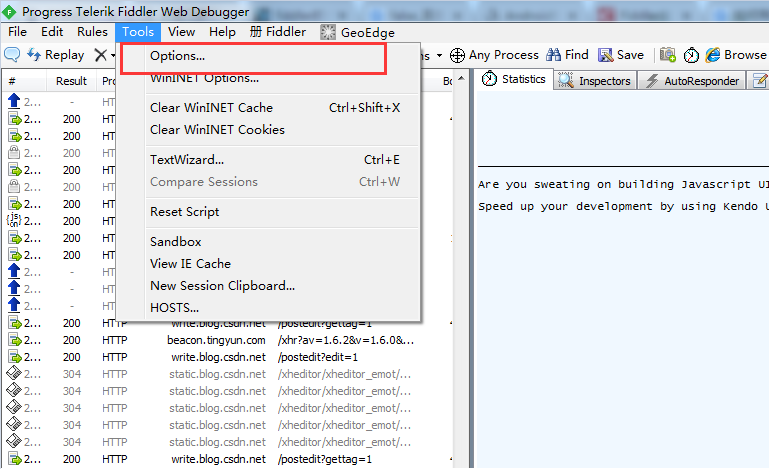Image resolution: width=774 pixels, height=469 pixels.
Task: Click the Save toolbar button
Action: coord(621,55)
